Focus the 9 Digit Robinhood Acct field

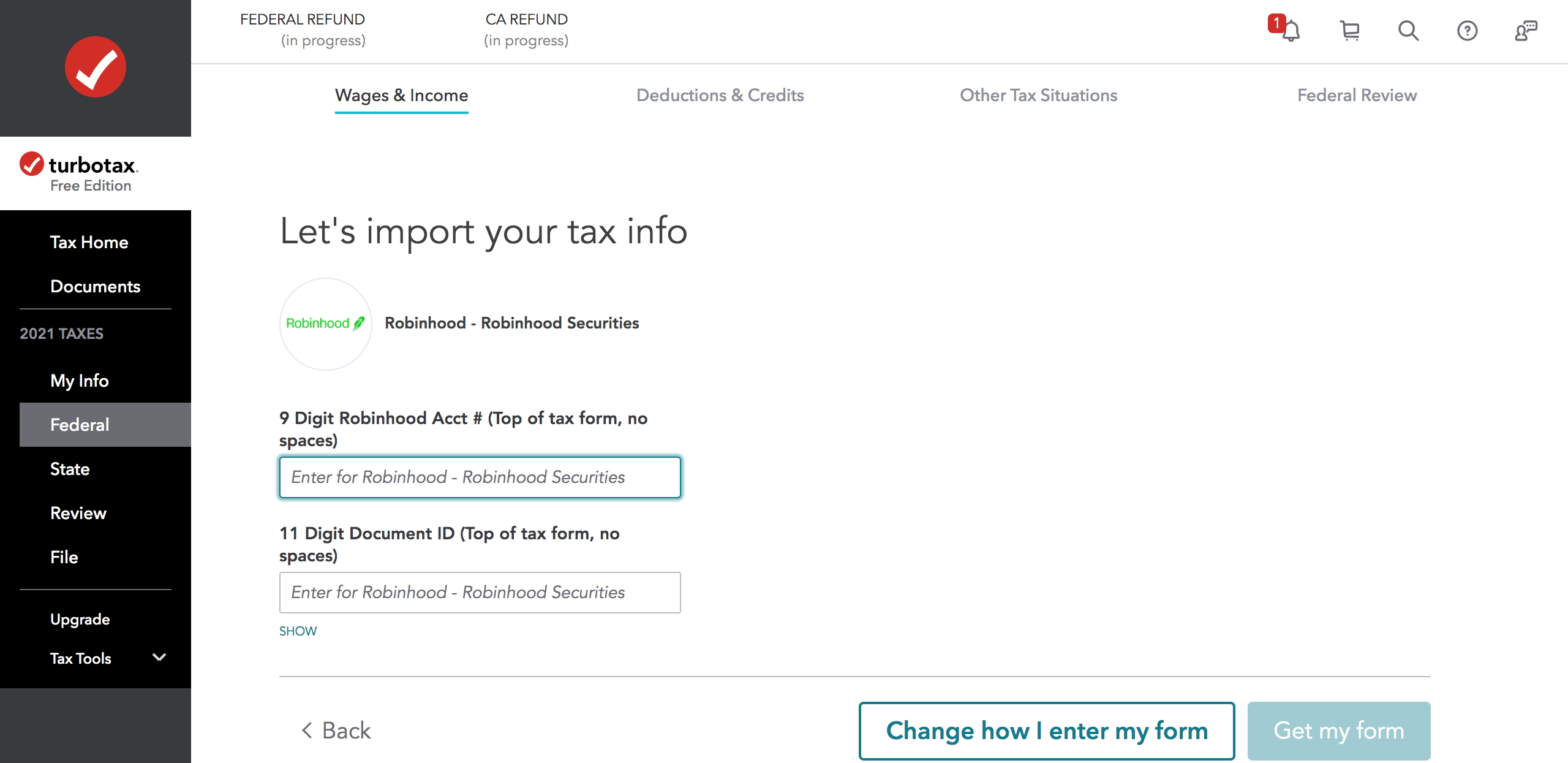click(x=480, y=477)
